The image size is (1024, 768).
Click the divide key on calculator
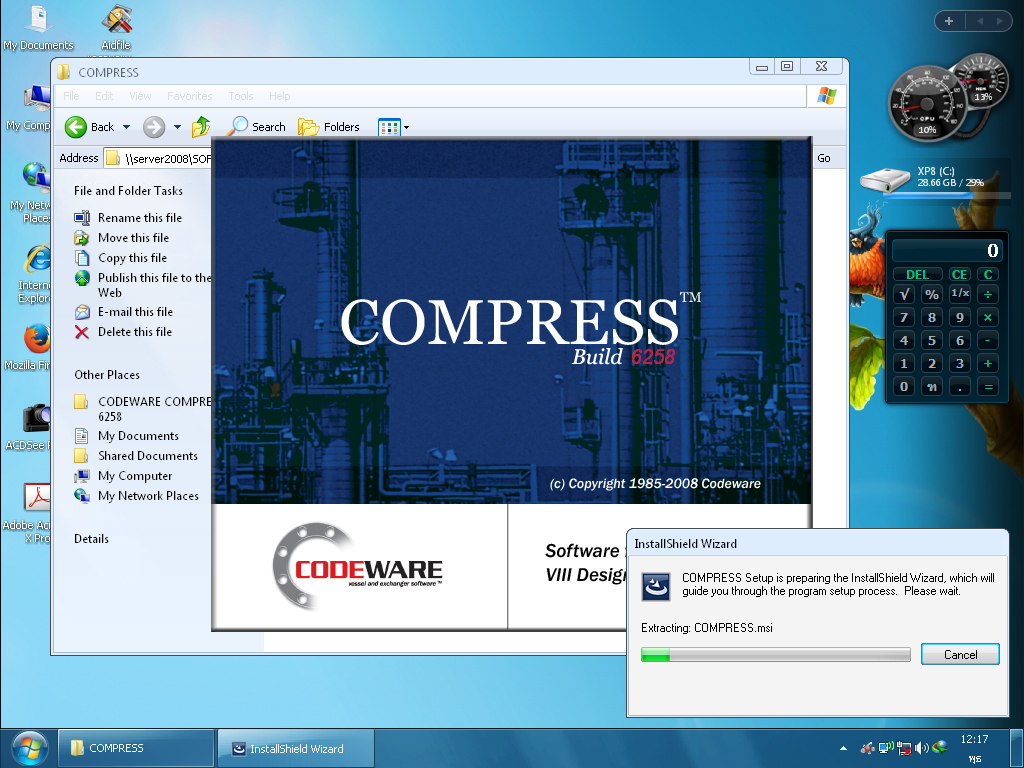pyautogui.click(x=988, y=295)
